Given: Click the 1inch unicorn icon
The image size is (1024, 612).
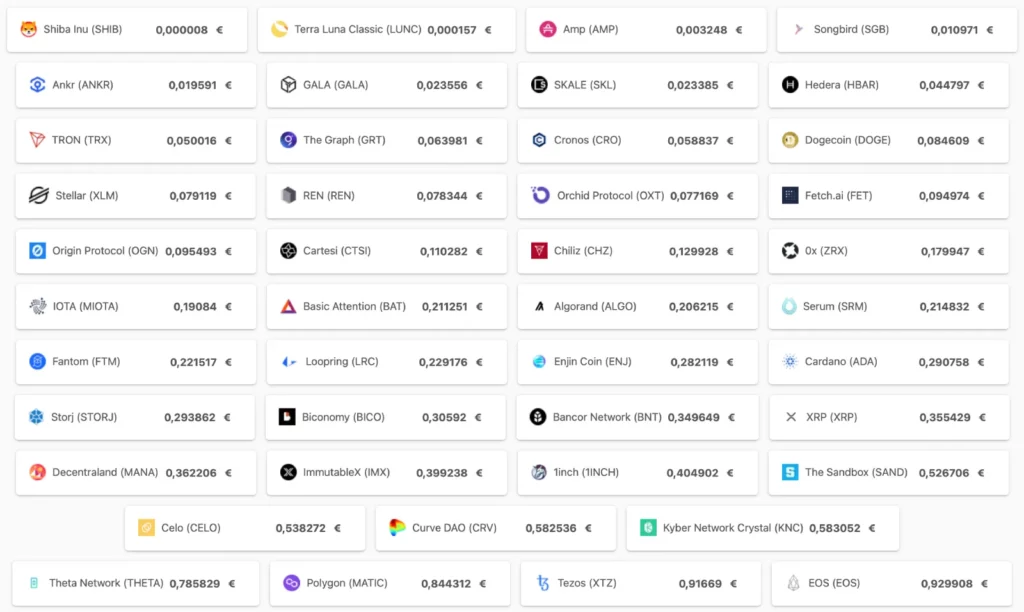Looking at the screenshot, I should point(539,472).
